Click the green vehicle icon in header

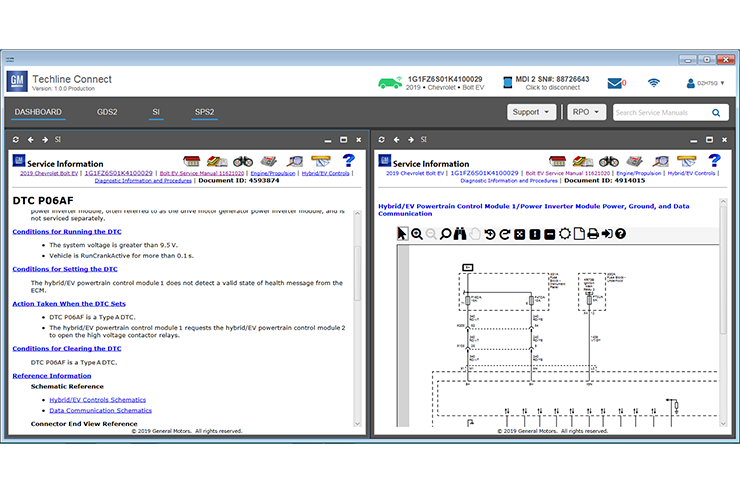tap(389, 83)
